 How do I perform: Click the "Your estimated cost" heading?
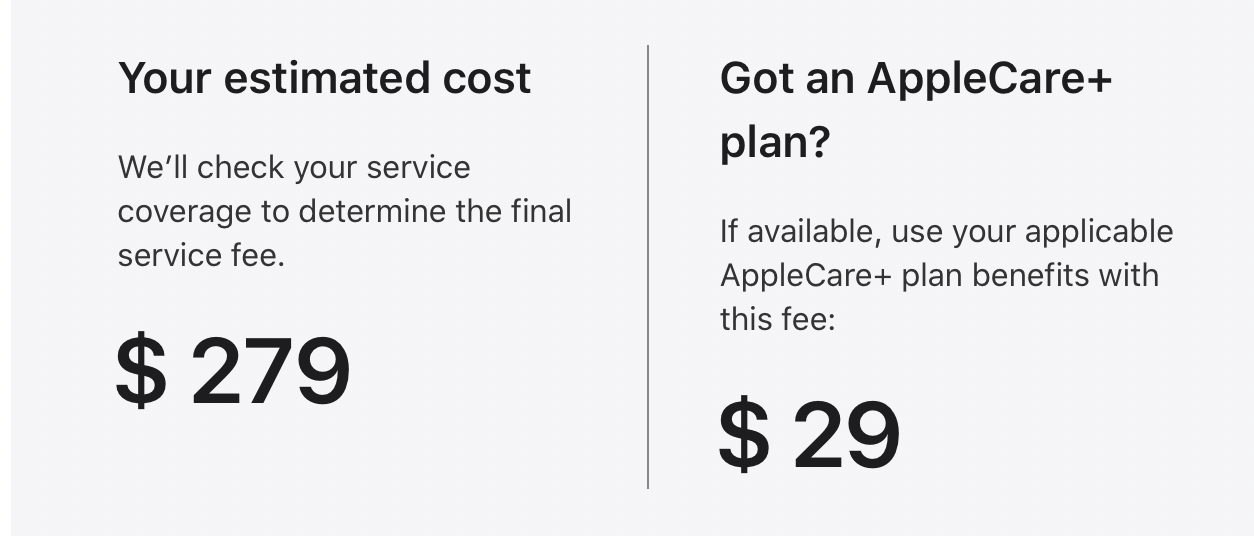[325, 78]
